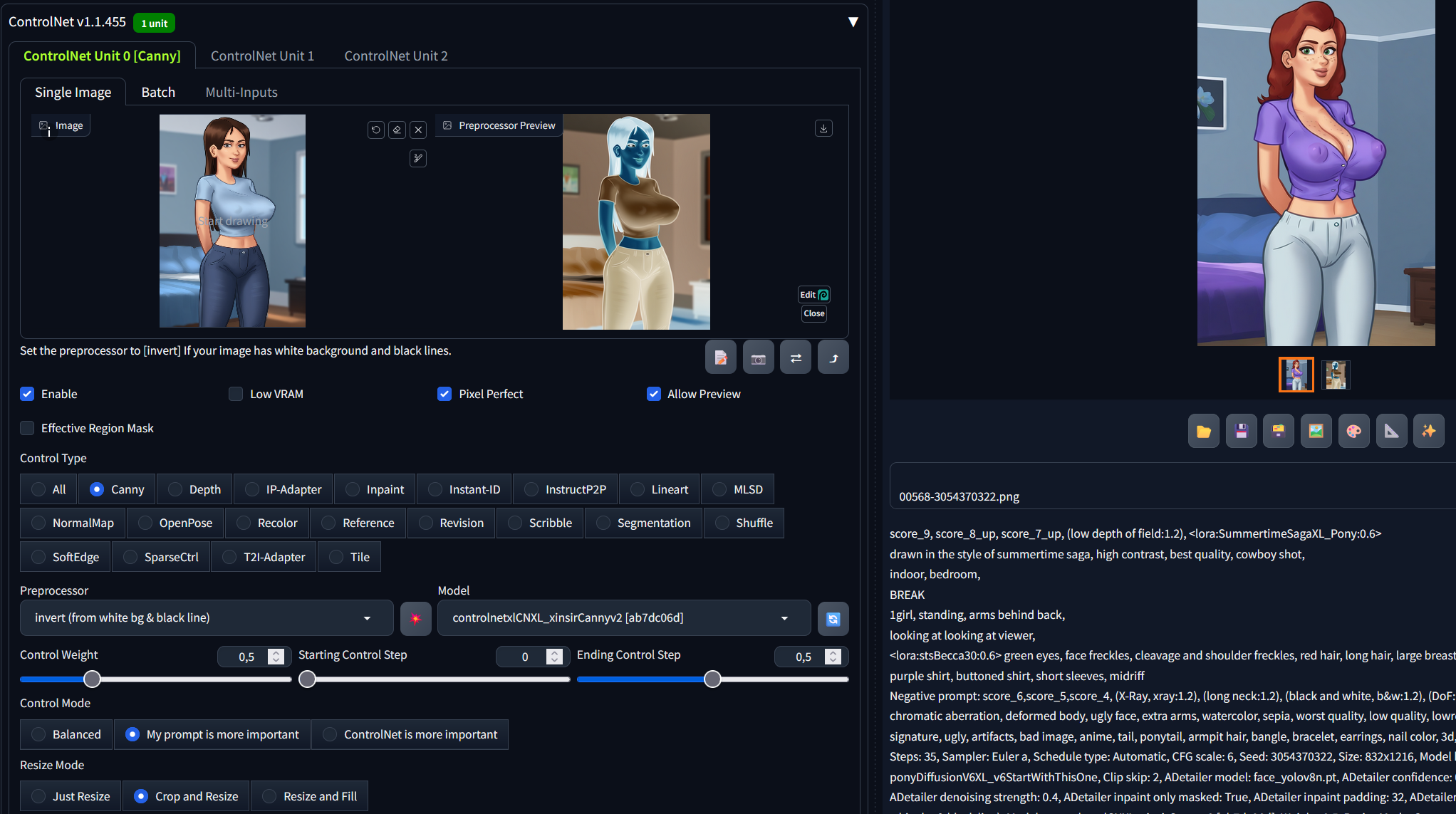1456x814 pixels.
Task: Click the Close button on preview
Action: tap(813, 313)
